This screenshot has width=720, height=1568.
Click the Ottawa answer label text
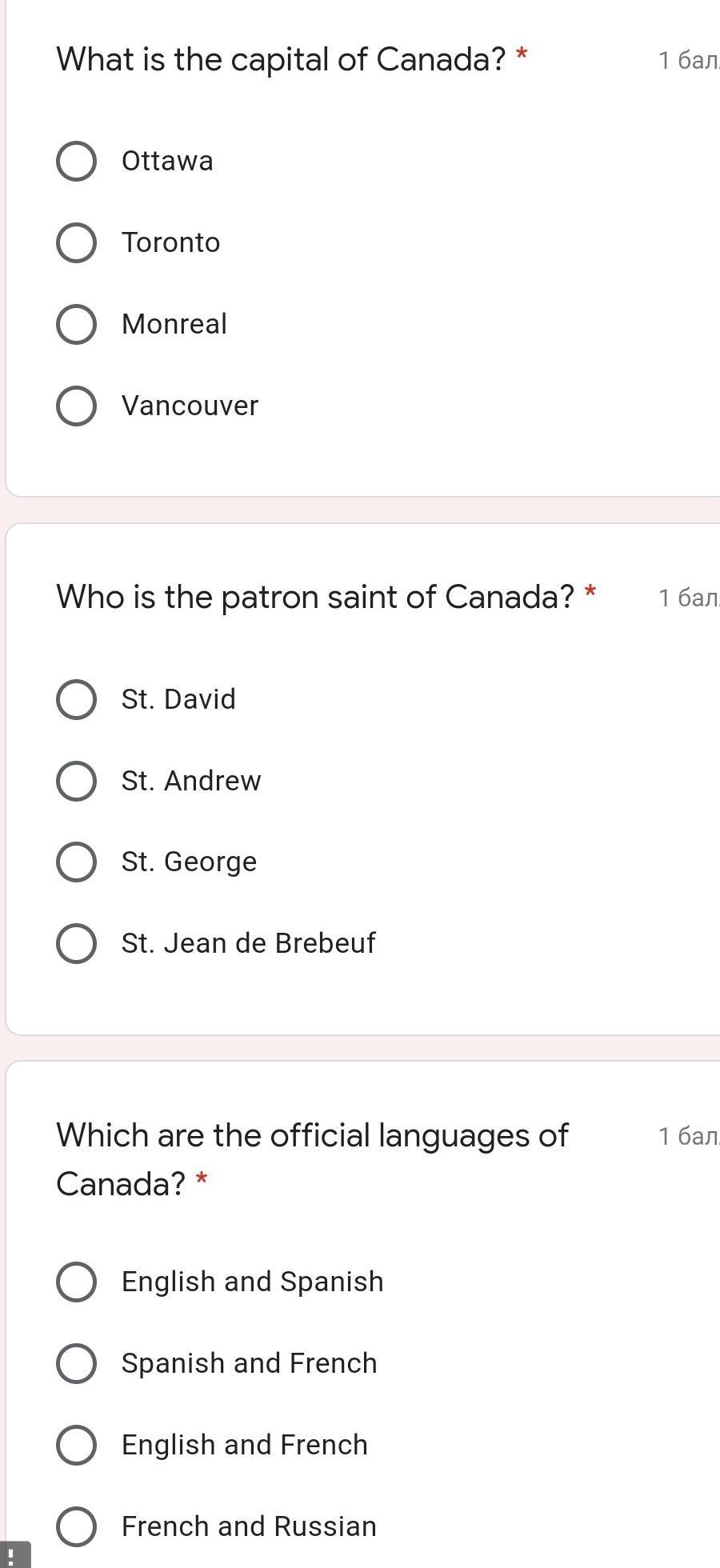pyautogui.click(x=167, y=161)
